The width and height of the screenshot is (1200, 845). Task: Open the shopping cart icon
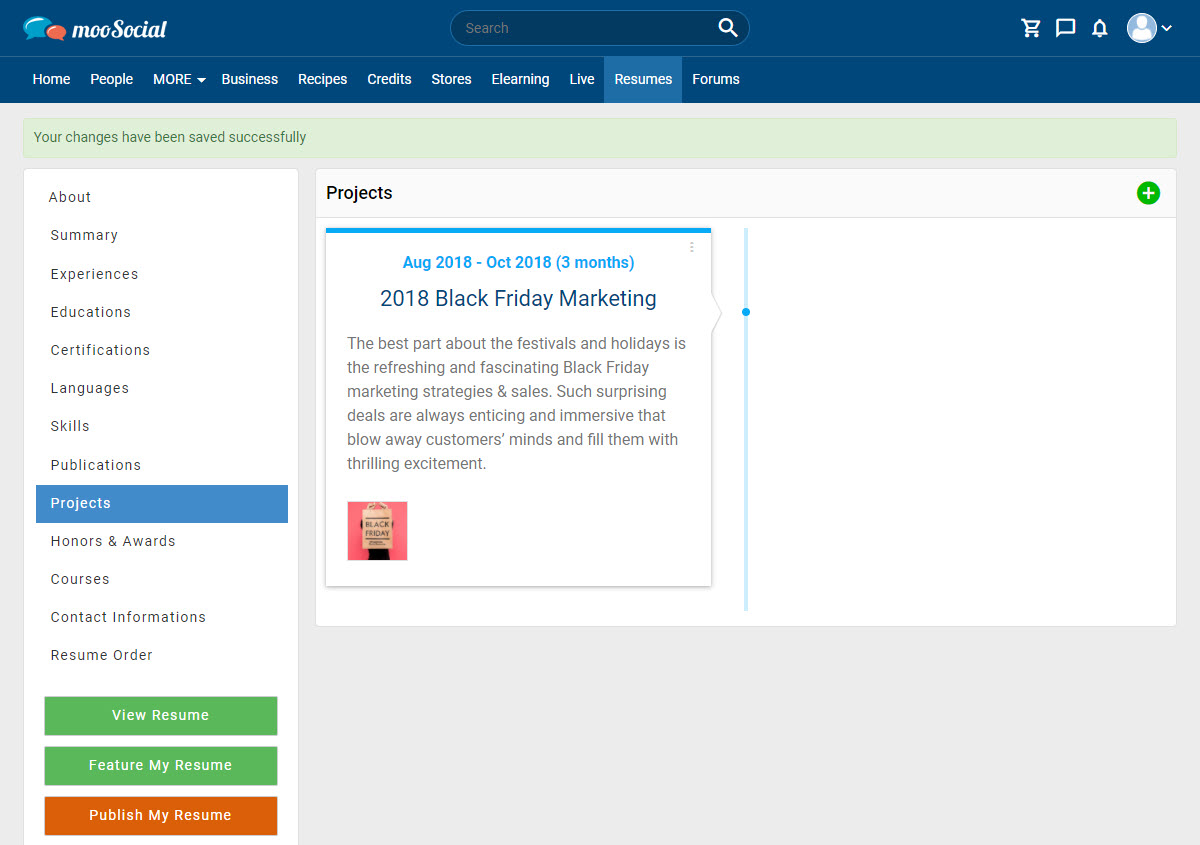[1031, 28]
